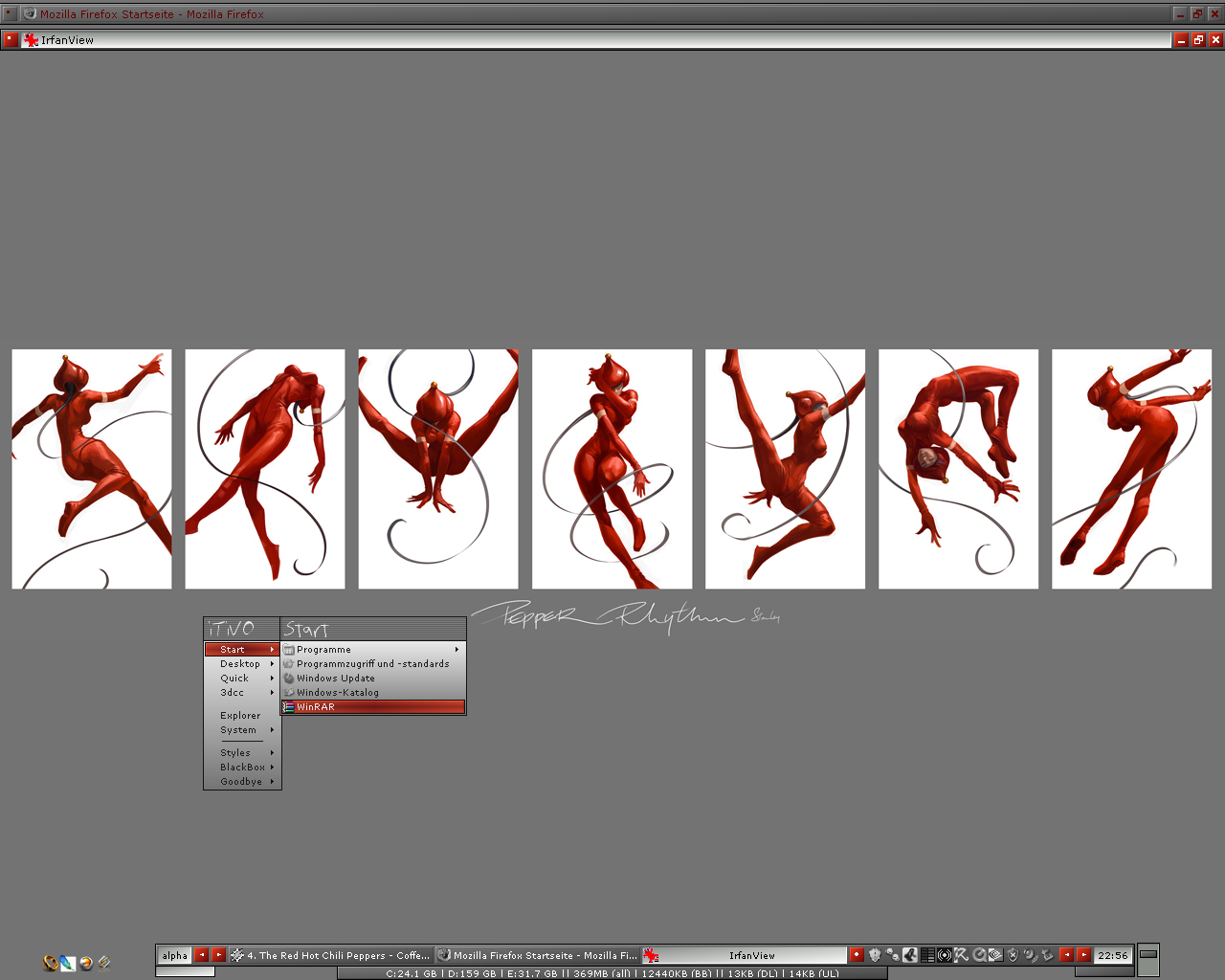Click the Windows-Katalog icon
Viewport: 1225px width, 980px height.
pyautogui.click(x=288, y=692)
